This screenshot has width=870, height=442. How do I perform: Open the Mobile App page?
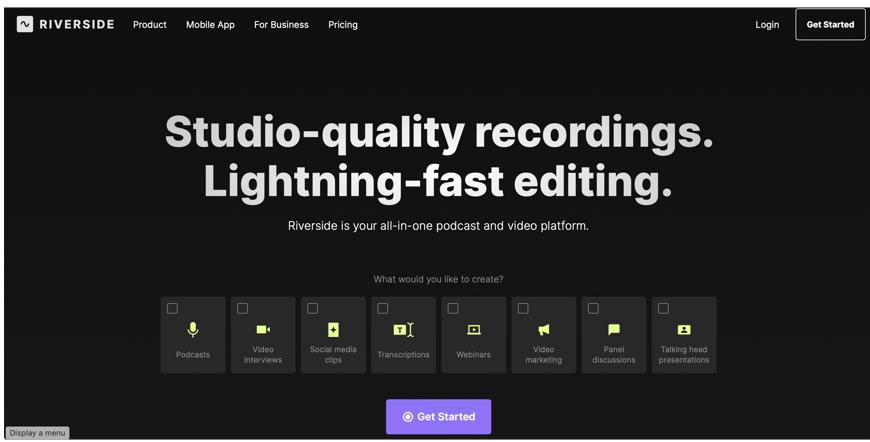pos(210,25)
